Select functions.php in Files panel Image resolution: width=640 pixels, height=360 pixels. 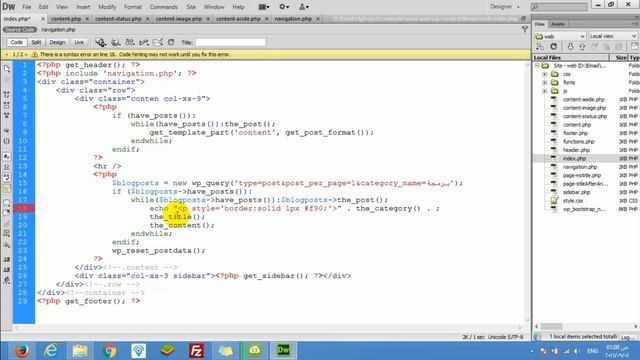click(579, 142)
